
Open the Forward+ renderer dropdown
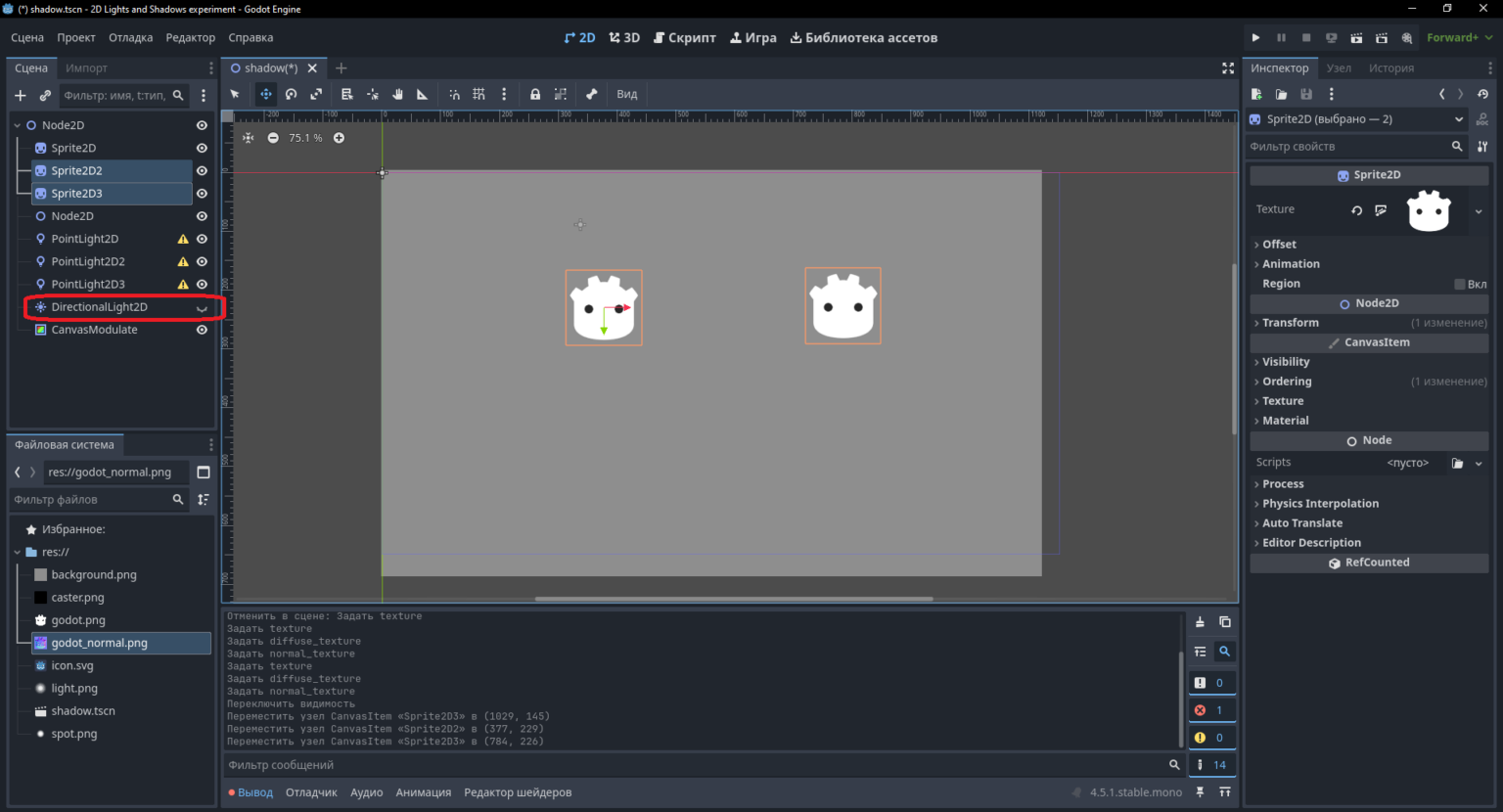click(x=1459, y=37)
